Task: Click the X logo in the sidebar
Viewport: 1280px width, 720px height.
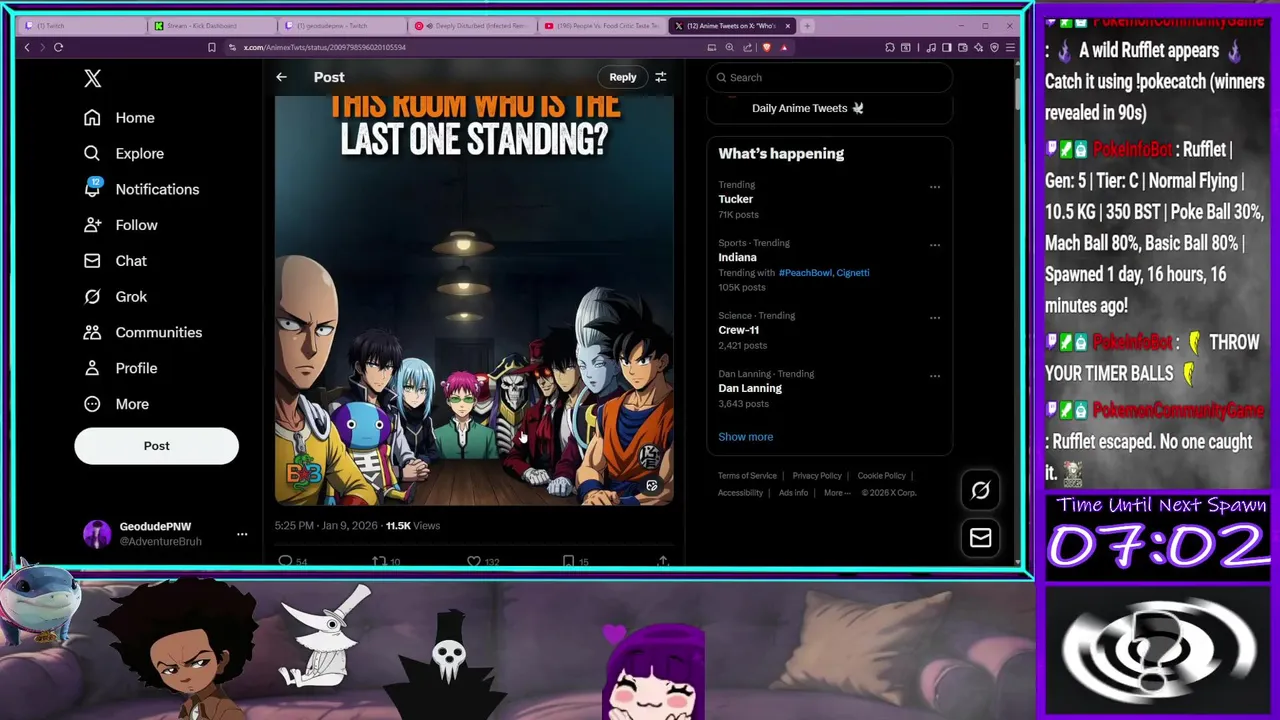Action: tap(92, 79)
